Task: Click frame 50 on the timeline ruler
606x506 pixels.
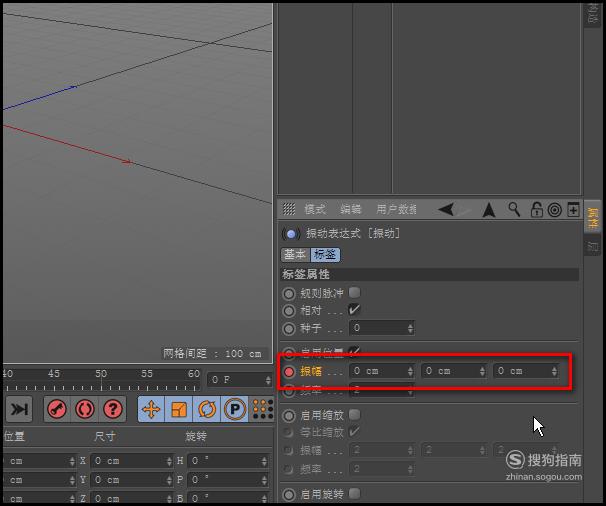Action: click(101, 374)
